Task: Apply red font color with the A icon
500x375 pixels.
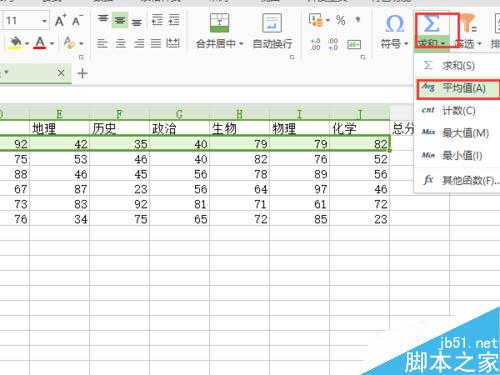Action: pyautogui.click(x=40, y=43)
